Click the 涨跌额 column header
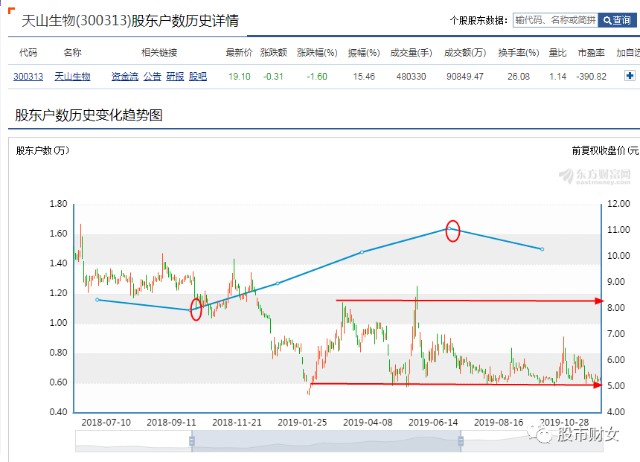Viewport: 640px width, 462px height. [273, 53]
